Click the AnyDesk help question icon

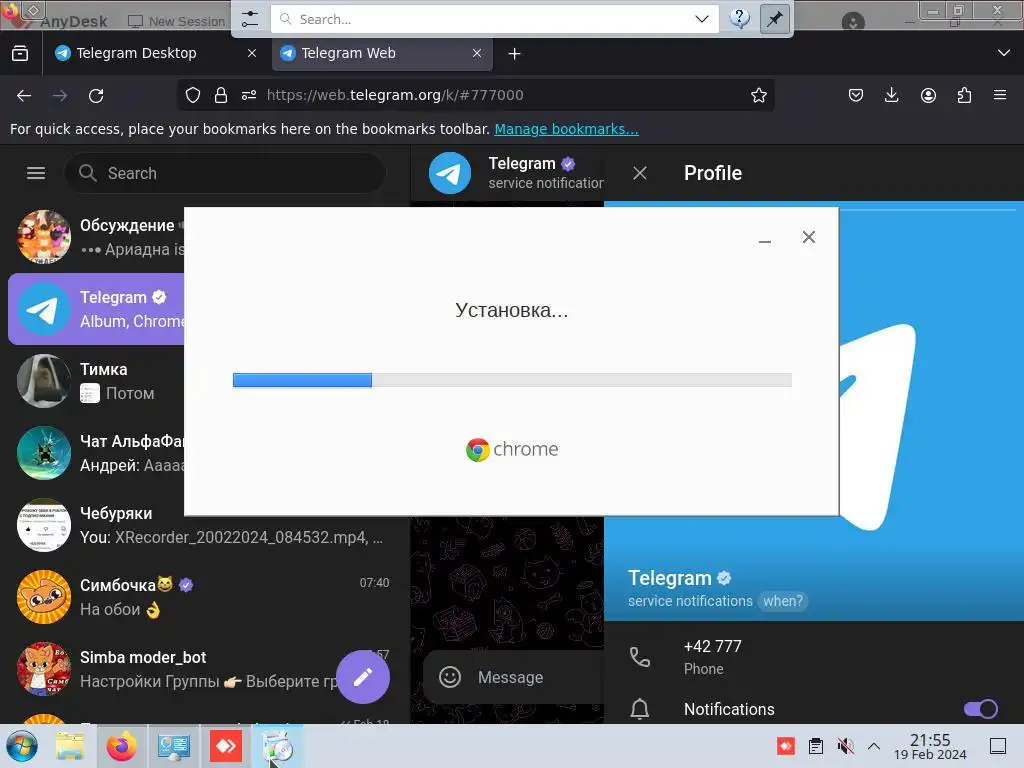(x=739, y=18)
